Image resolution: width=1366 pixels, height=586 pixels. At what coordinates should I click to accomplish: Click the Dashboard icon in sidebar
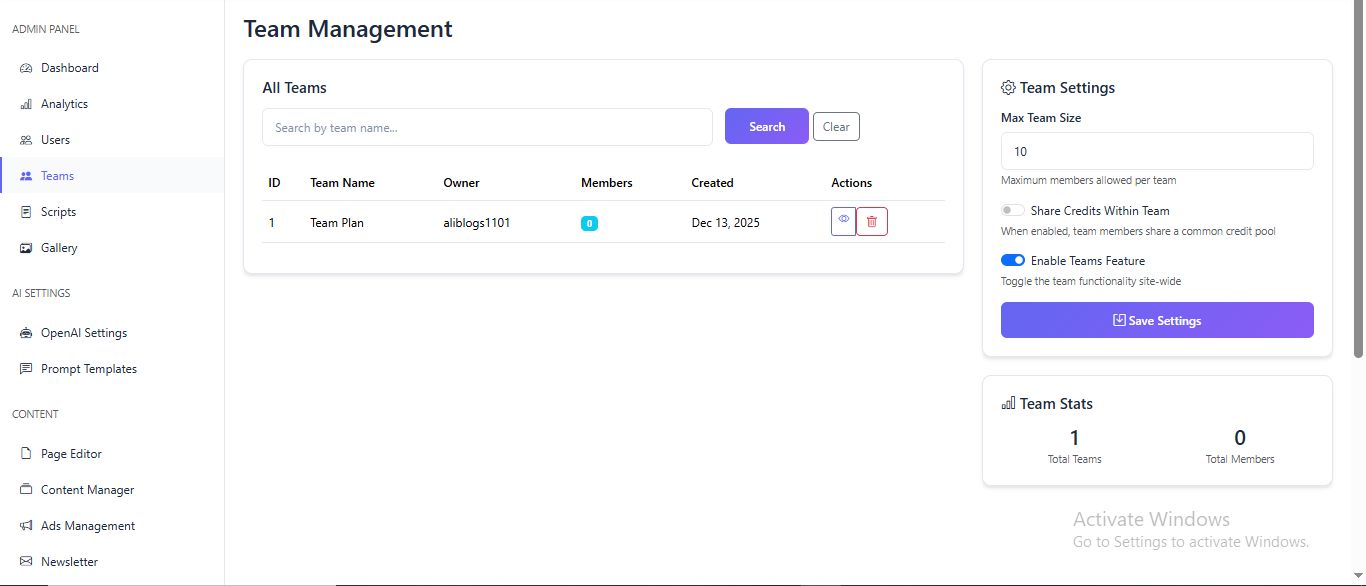tap(26, 68)
